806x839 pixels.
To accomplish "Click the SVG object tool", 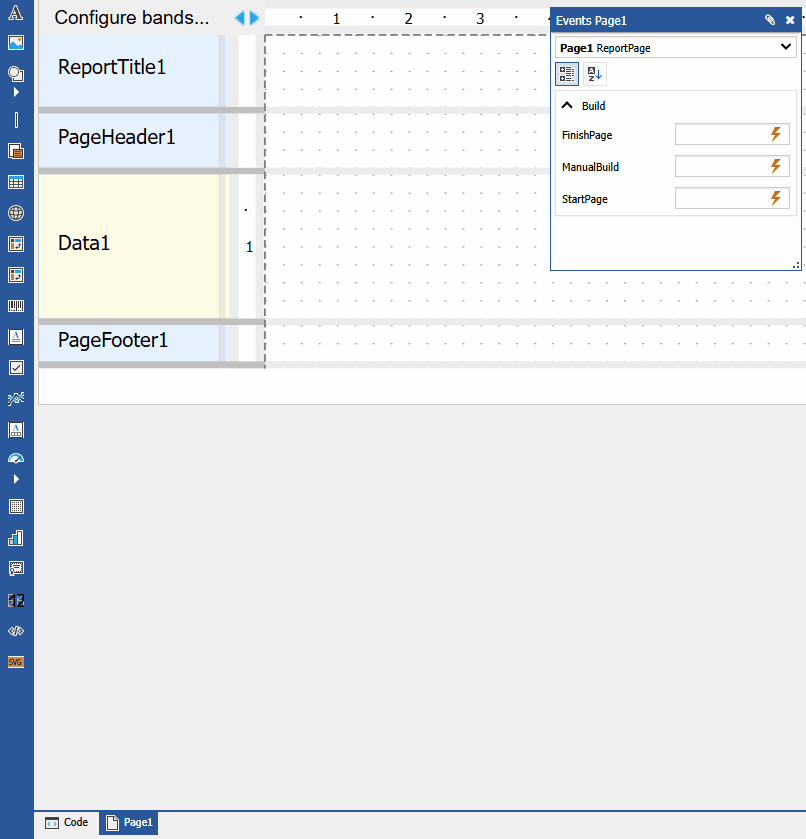I will 16,662.
